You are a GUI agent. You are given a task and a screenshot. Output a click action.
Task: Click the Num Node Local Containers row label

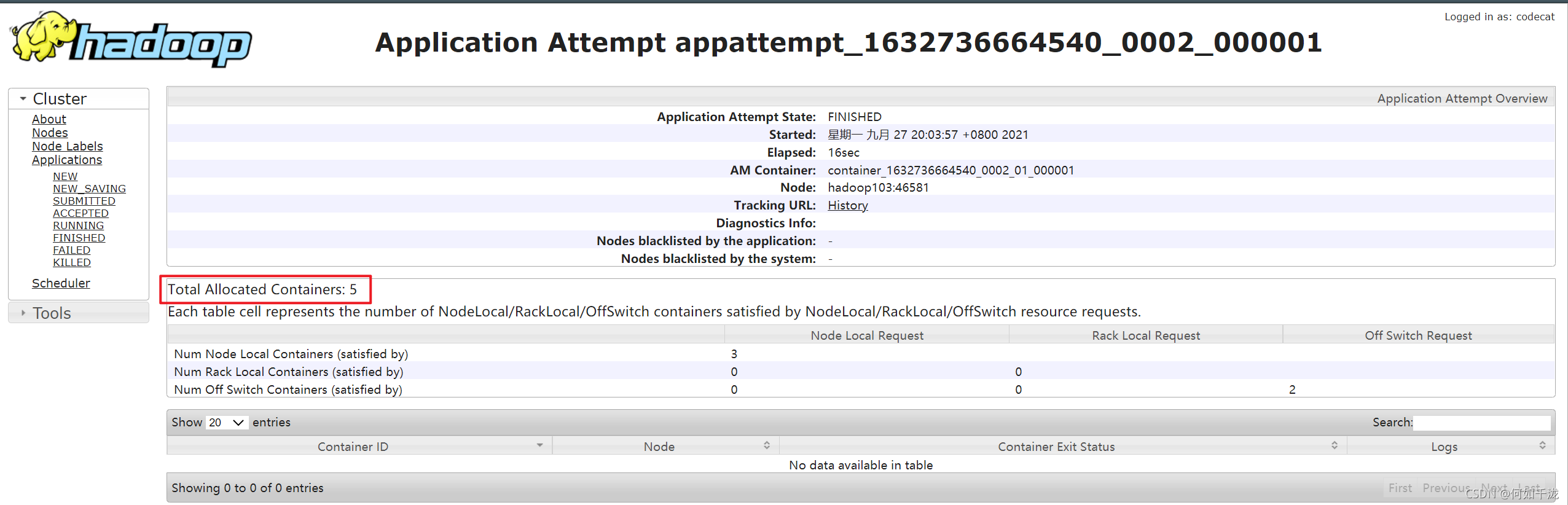click(291, 354)
